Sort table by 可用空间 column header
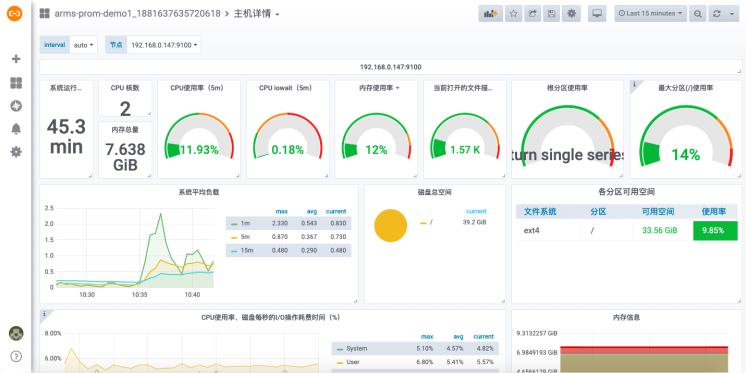This screenshot has width=746, height=373. click(658, 212)
